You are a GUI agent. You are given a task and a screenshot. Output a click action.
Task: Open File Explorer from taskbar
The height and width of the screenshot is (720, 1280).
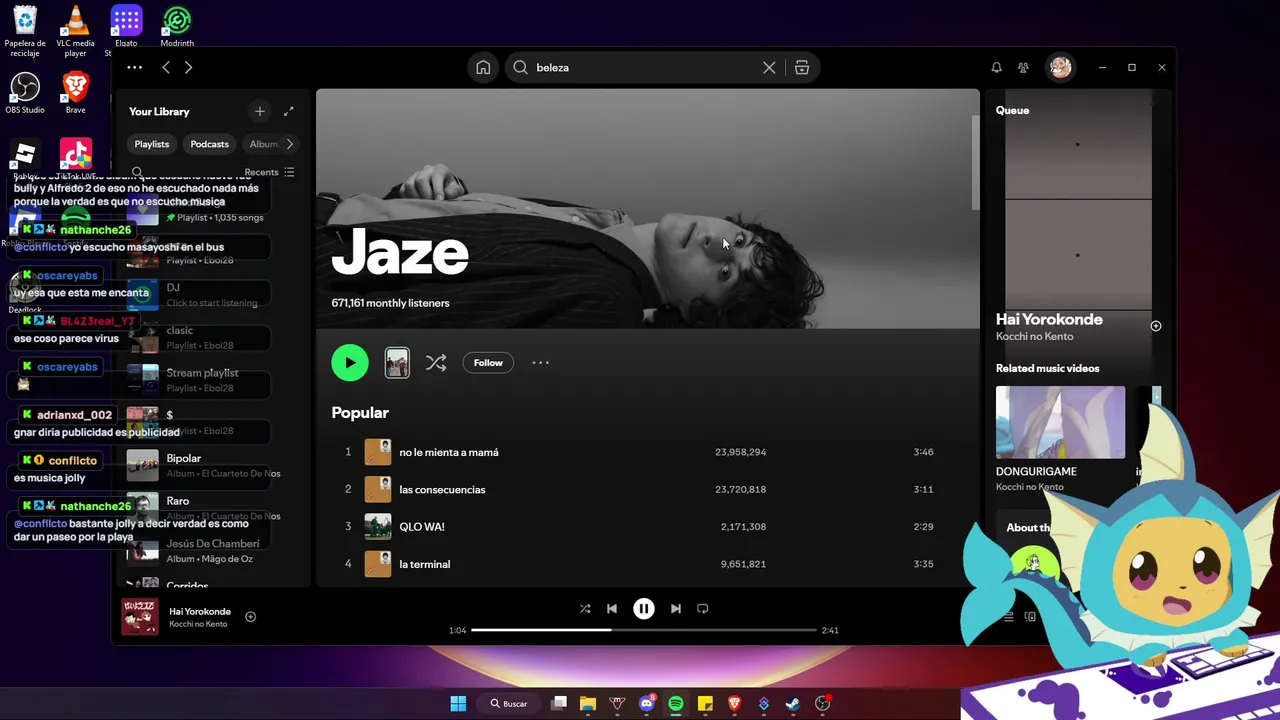coord(588,703)
